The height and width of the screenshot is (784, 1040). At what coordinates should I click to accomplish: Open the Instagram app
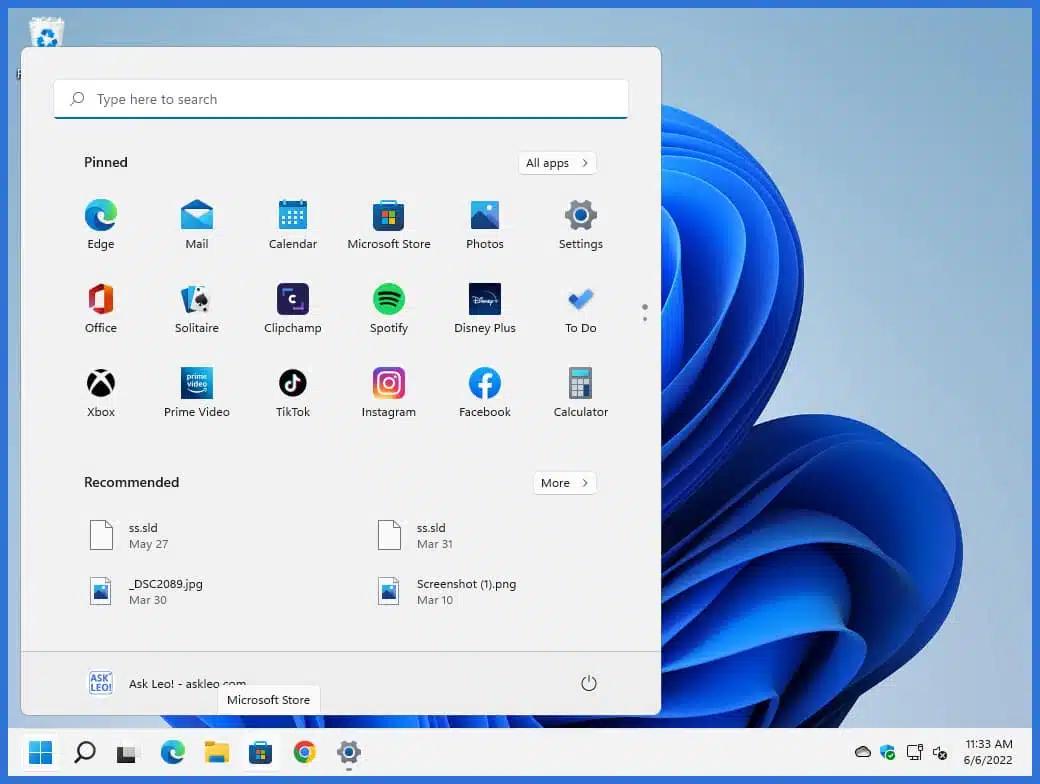389,393
